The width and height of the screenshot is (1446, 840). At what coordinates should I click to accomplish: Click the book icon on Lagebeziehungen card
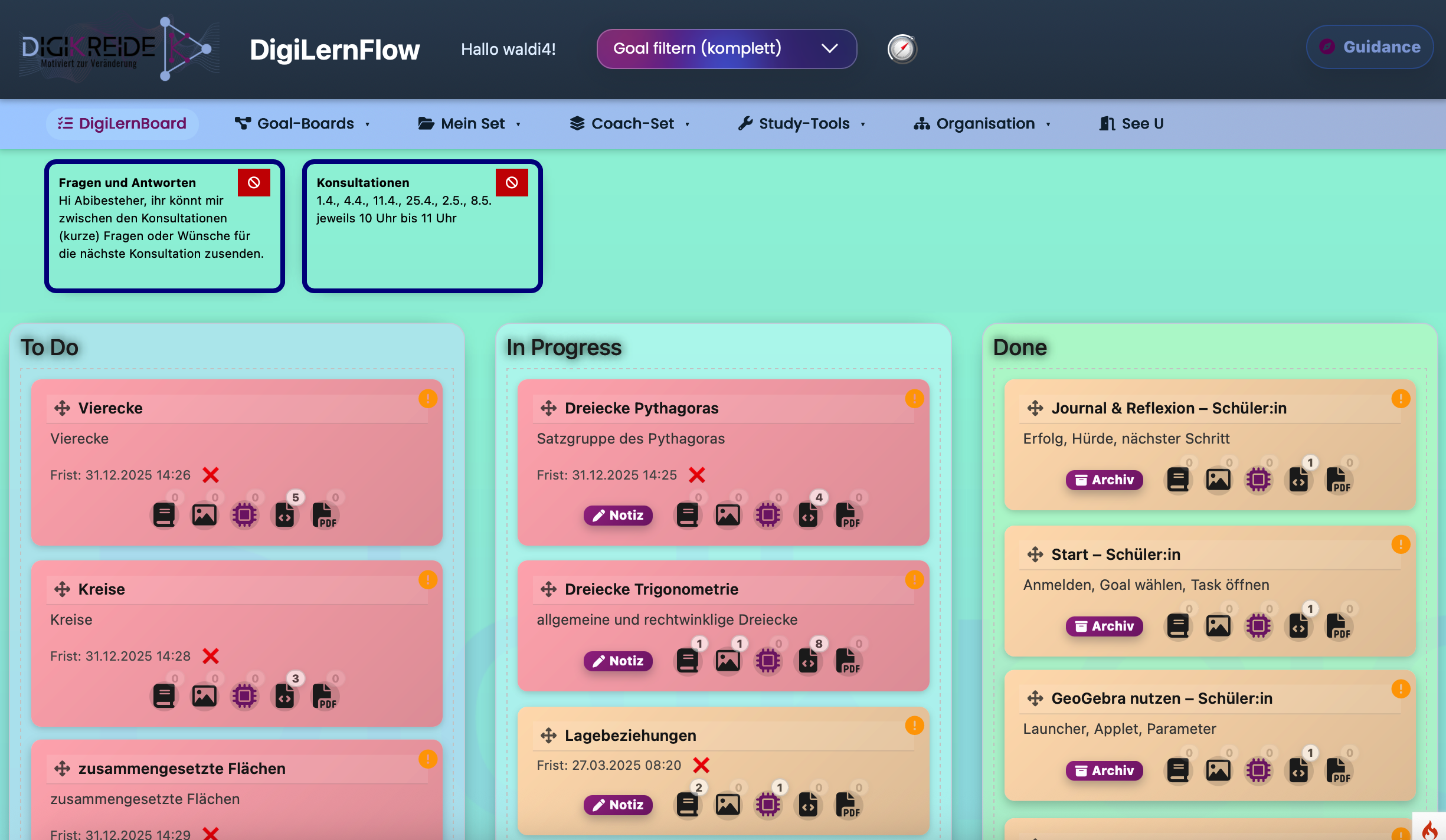pyautogui.click(x=688, y=805)
